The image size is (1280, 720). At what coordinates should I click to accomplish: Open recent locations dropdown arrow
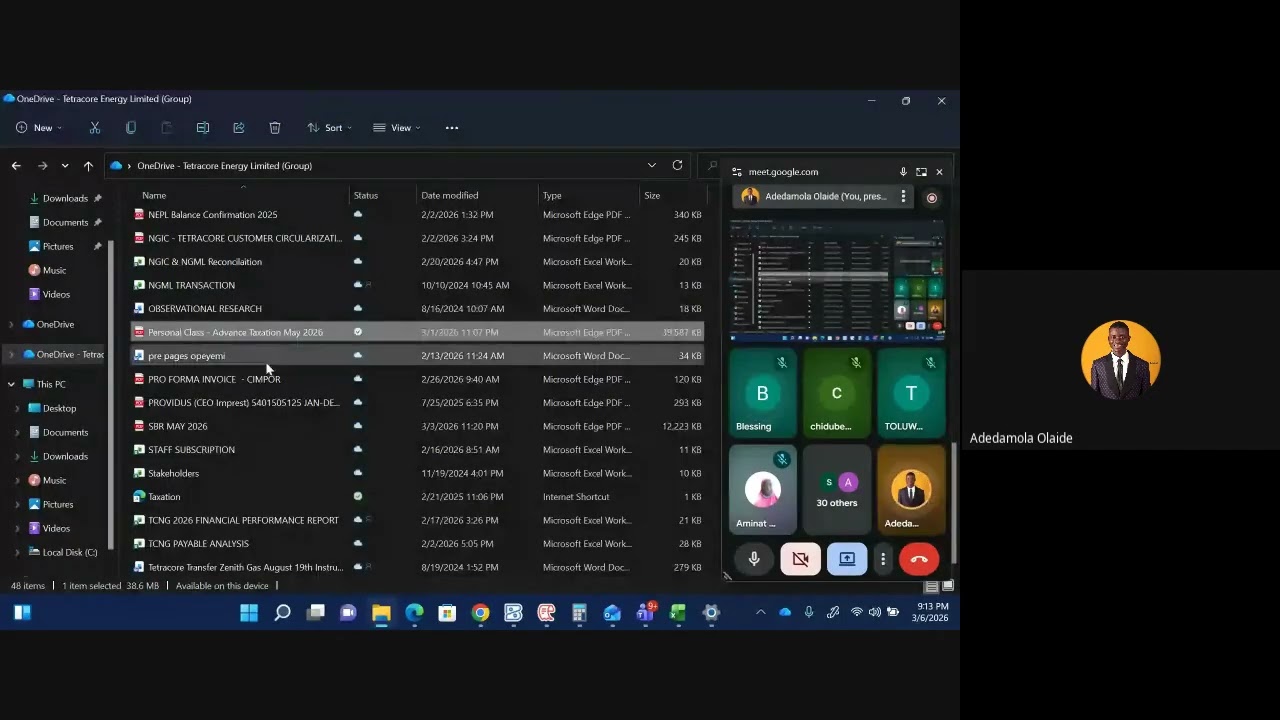(x=65, y=166)
